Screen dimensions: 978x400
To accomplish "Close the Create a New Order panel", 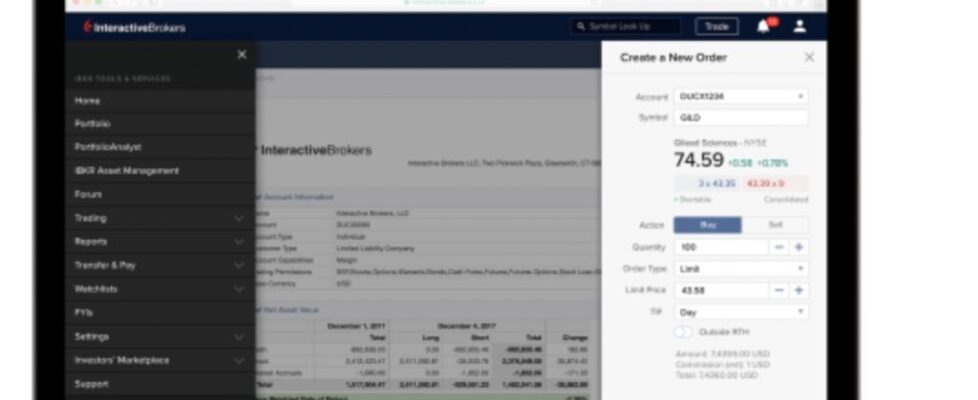I will tap(809, 57).
